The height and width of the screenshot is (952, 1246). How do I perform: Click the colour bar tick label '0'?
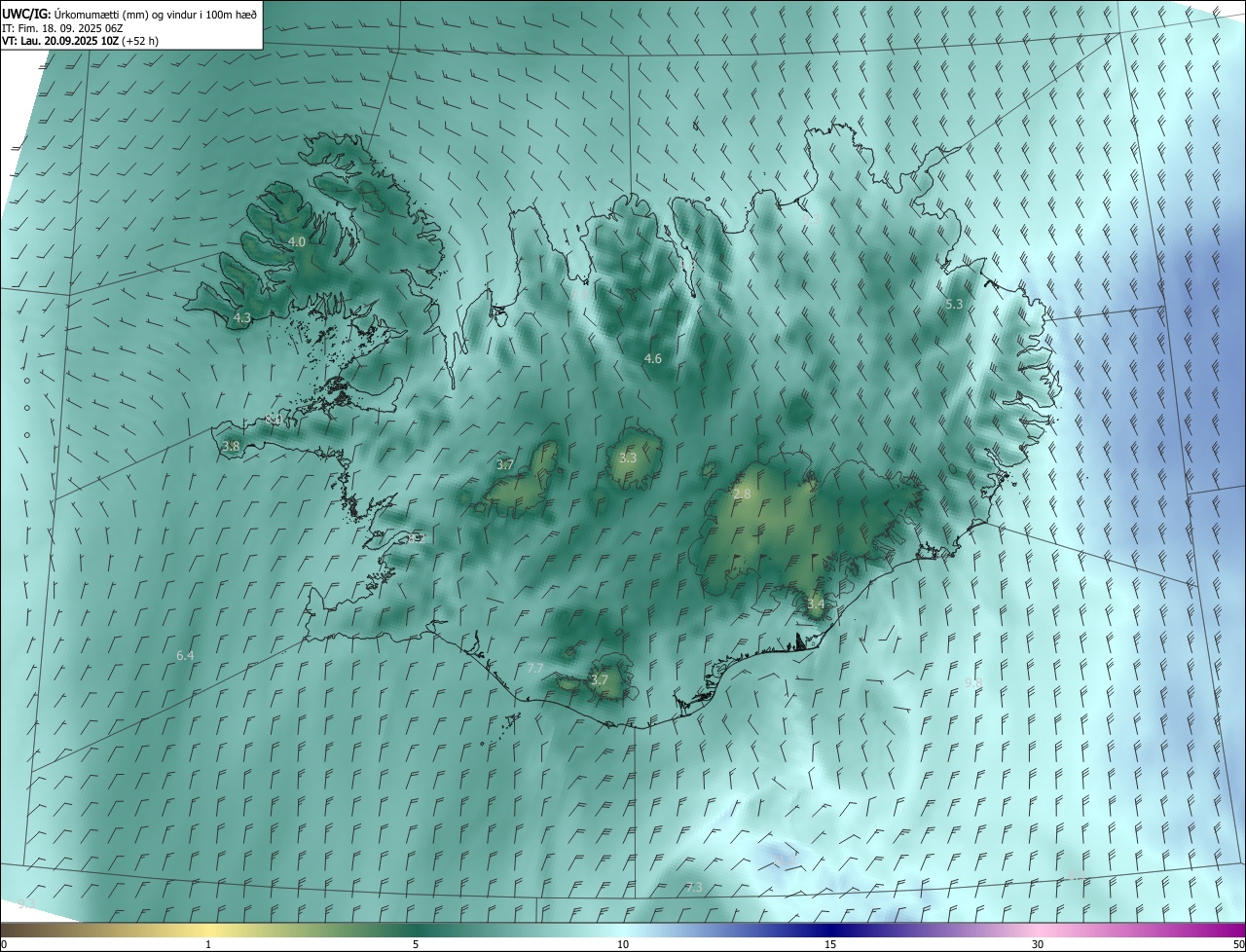click(x=4, y=945)
